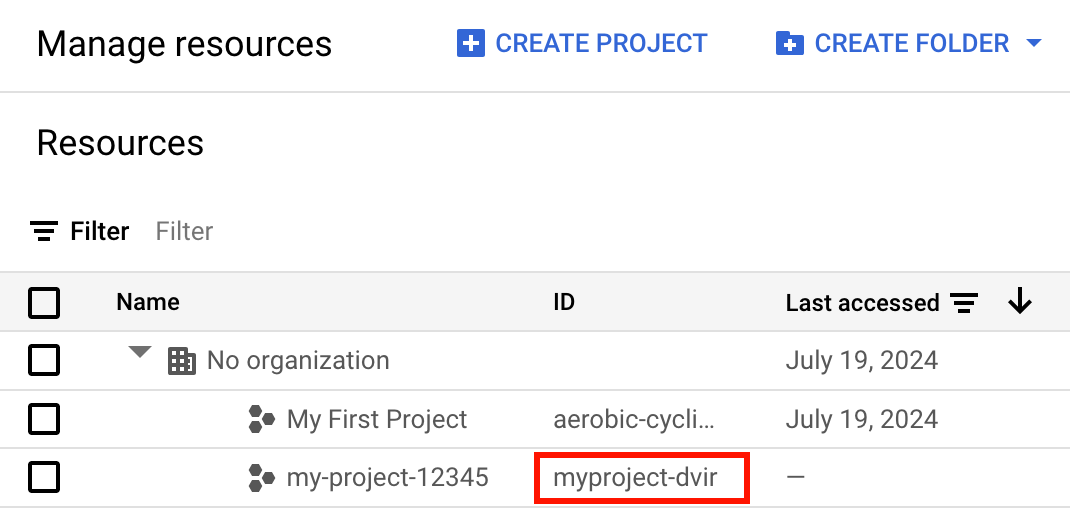Open the Create Folder dropdown arrow
Image resolution: width=1070 pixels, height=530 pixels.
point(1034,44)
